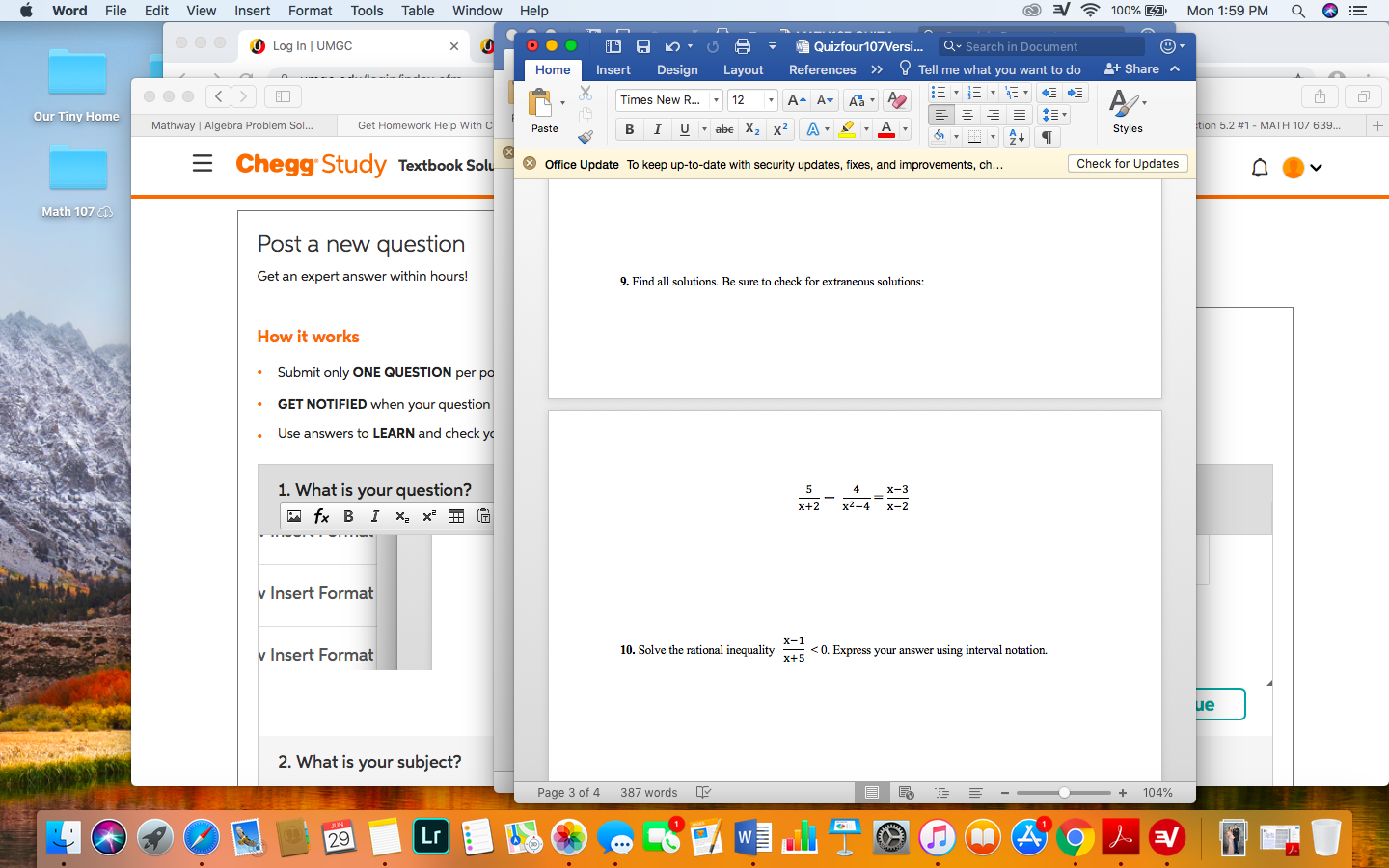Click the Check for Updates button
Screen dimensions: 1389x868
(x=1128, y=163)
